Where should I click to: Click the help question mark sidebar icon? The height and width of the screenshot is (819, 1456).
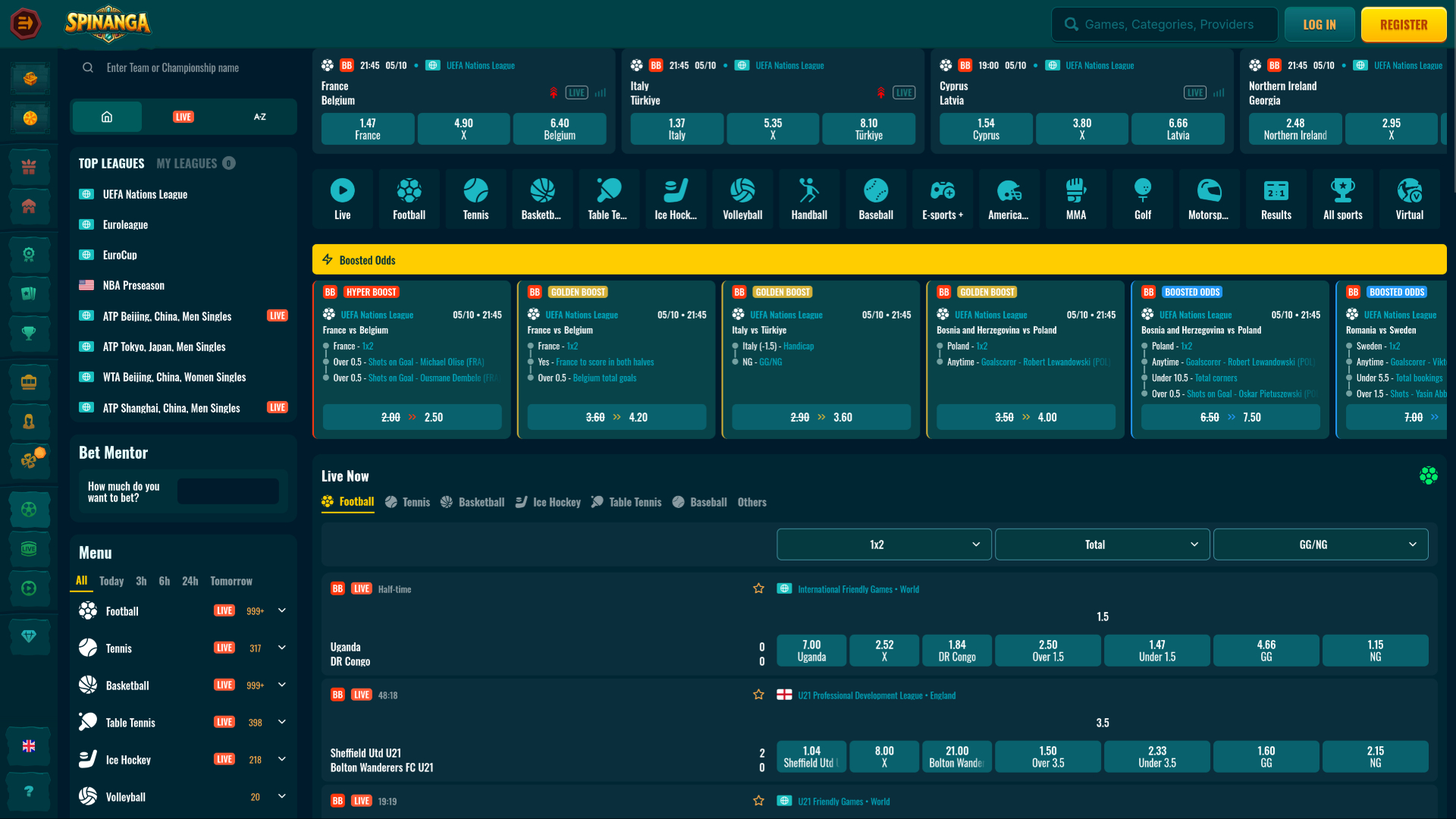[29, 791]
